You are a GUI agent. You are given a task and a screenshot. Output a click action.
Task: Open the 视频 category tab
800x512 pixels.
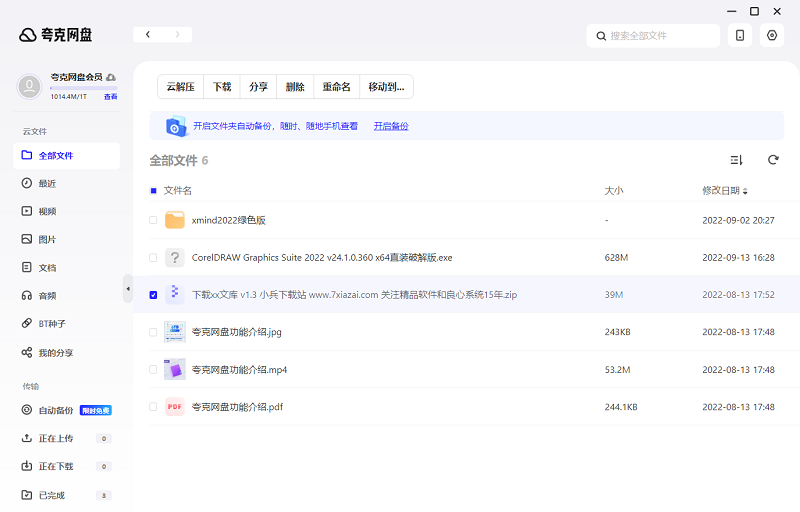tap(47, 212)
